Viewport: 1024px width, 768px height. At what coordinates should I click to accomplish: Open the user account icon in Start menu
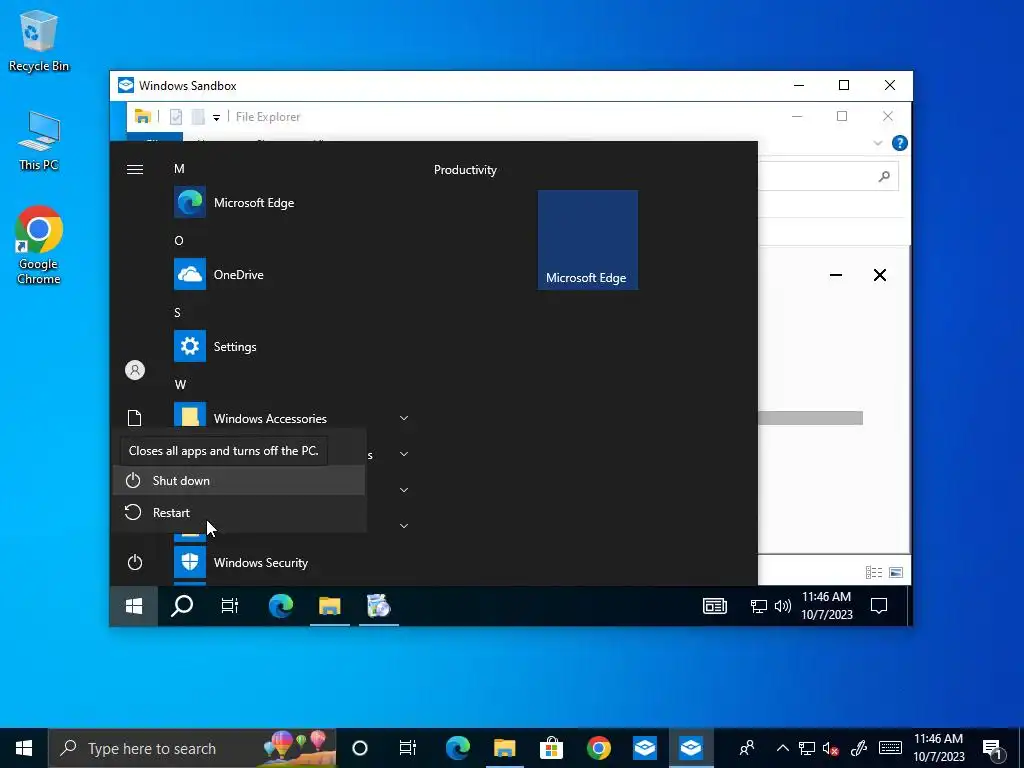[x=135, y=370]
